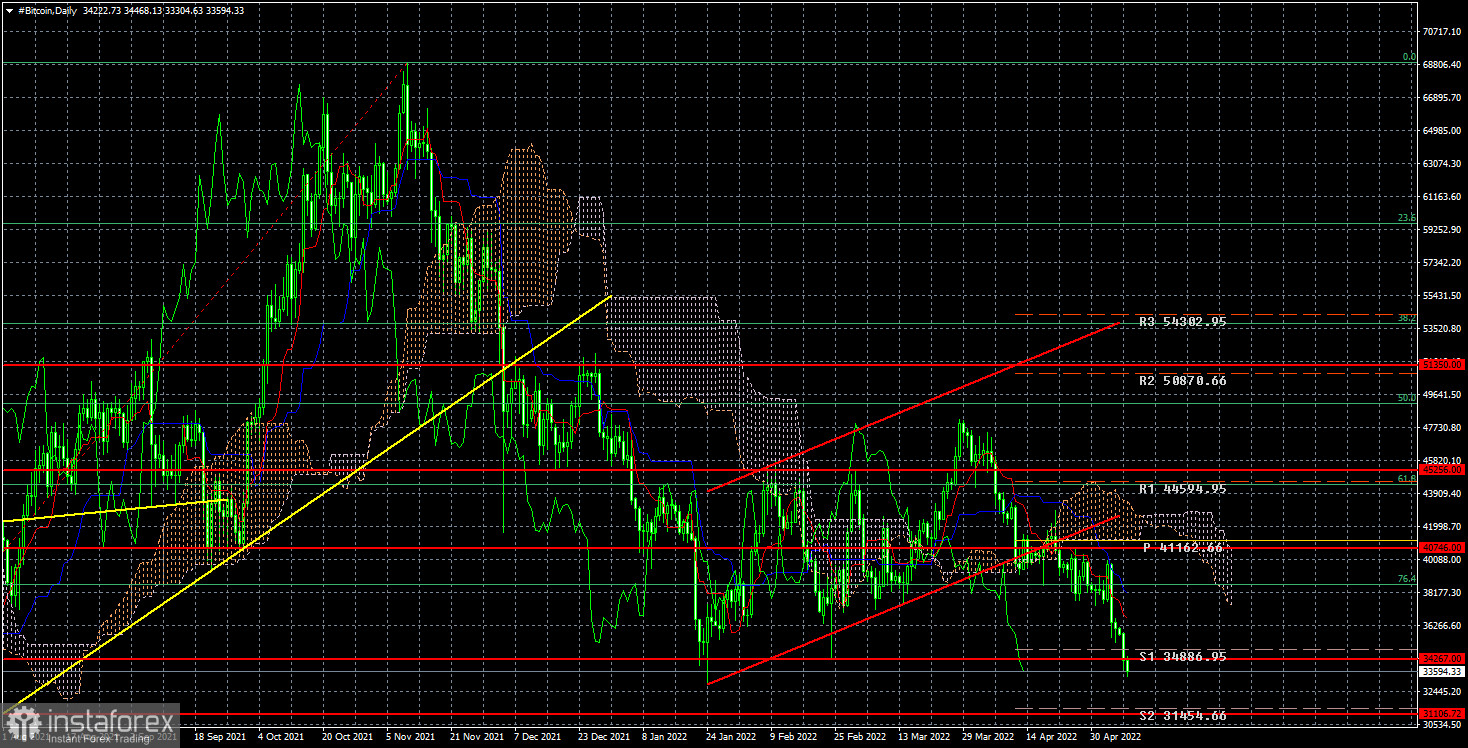Select the R3 54302.95 pivot label
The height and width of the screenshot is (748, 1468).
click(1182, 322)
